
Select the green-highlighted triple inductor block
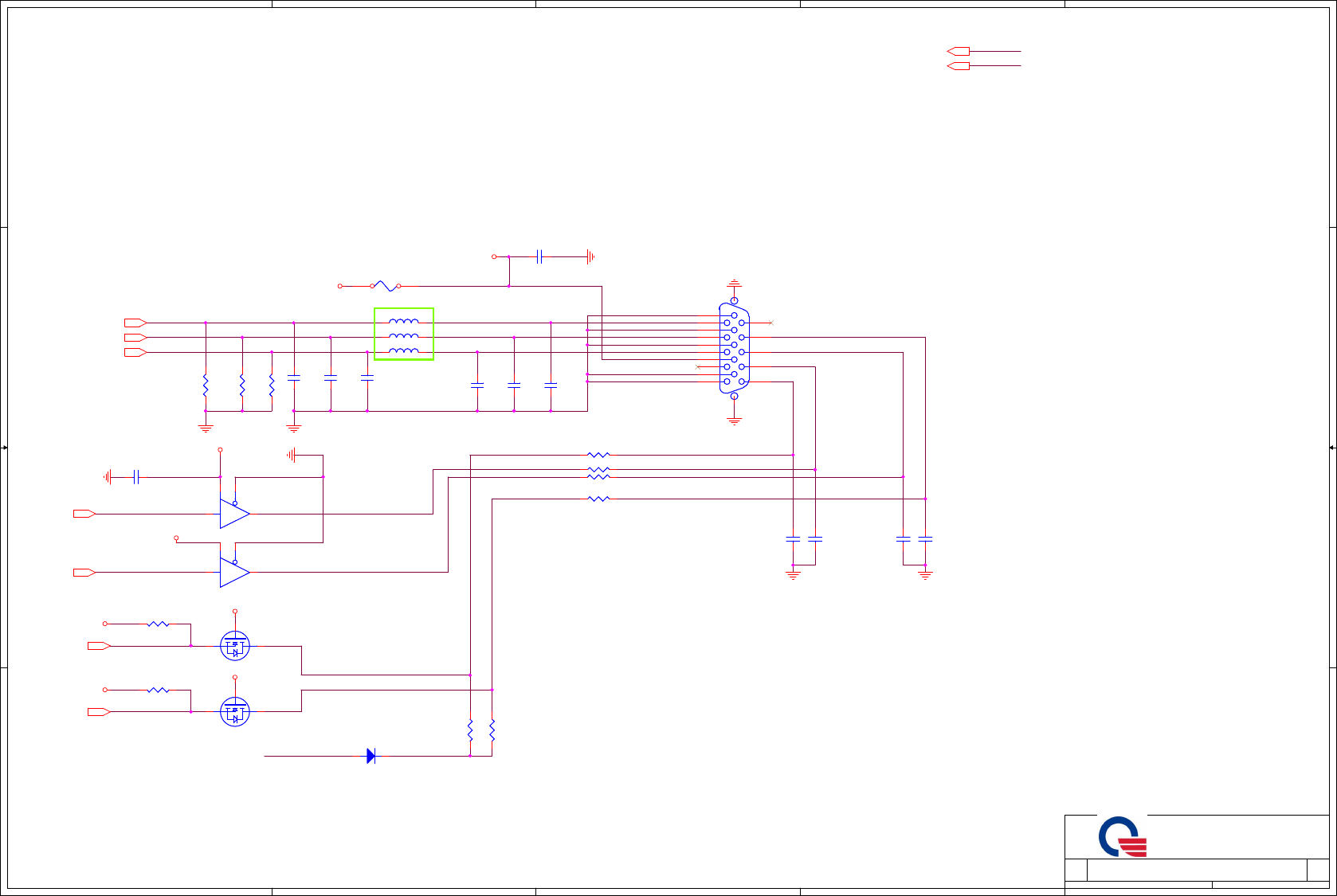404,335
